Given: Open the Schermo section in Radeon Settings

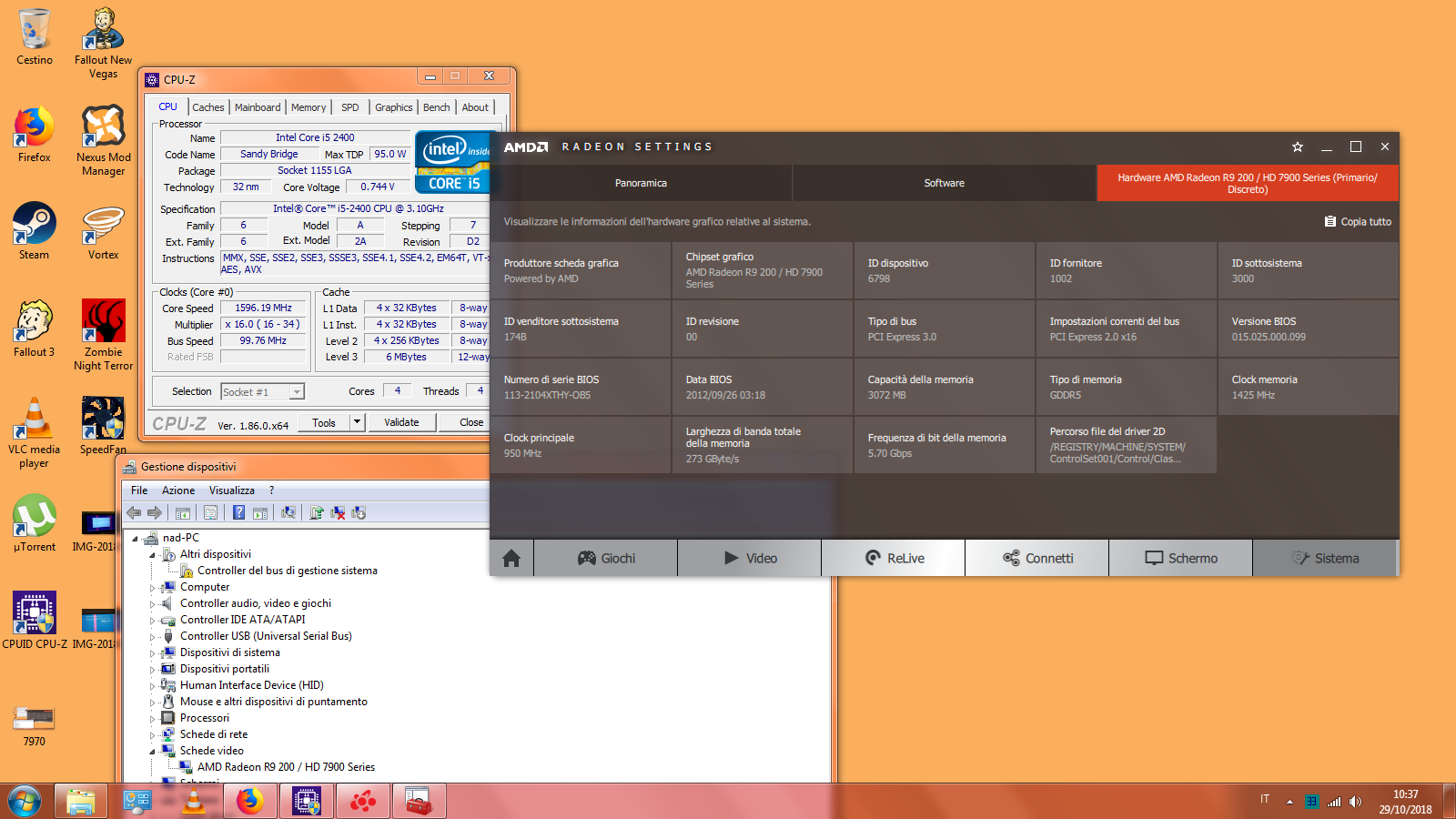Looking at the screenshot, I should [x=1181, y=558].
